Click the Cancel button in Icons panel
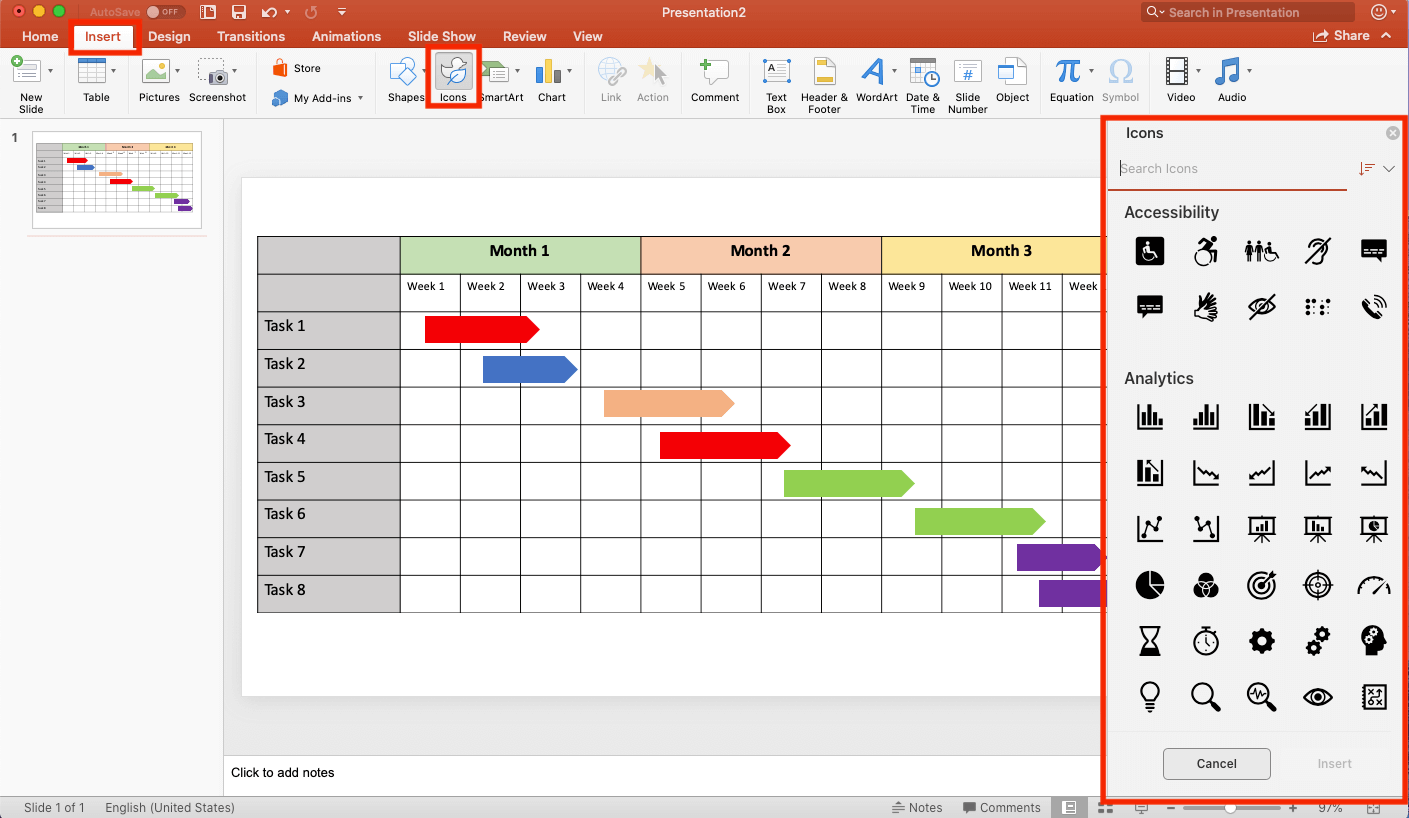This screenshot has width=1409, height=818. 1216,764
